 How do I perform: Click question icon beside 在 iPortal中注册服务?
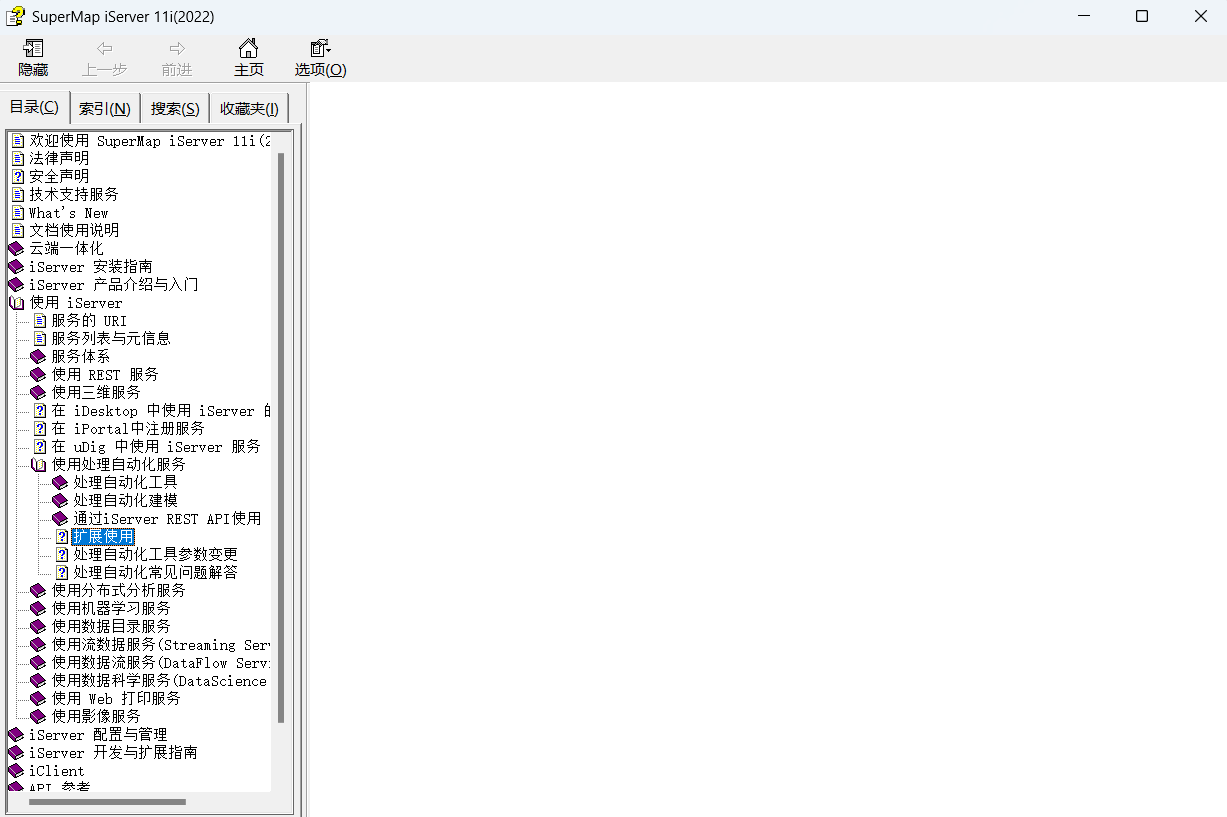coord(40,428)
